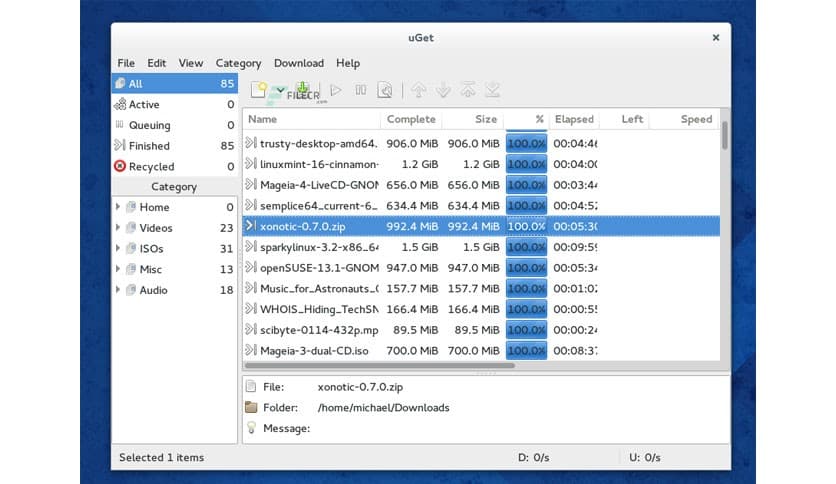Expand the Home category arrow

coord(118,207)
